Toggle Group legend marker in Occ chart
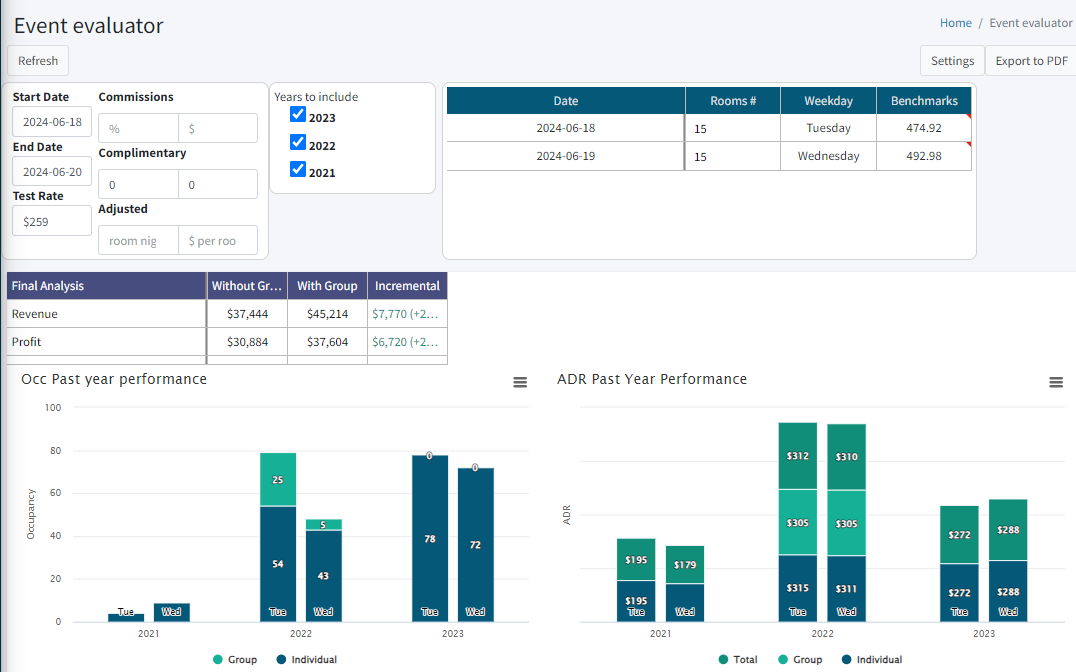Viewport: 1076px width, 672px height. click(x=219, y=660)
